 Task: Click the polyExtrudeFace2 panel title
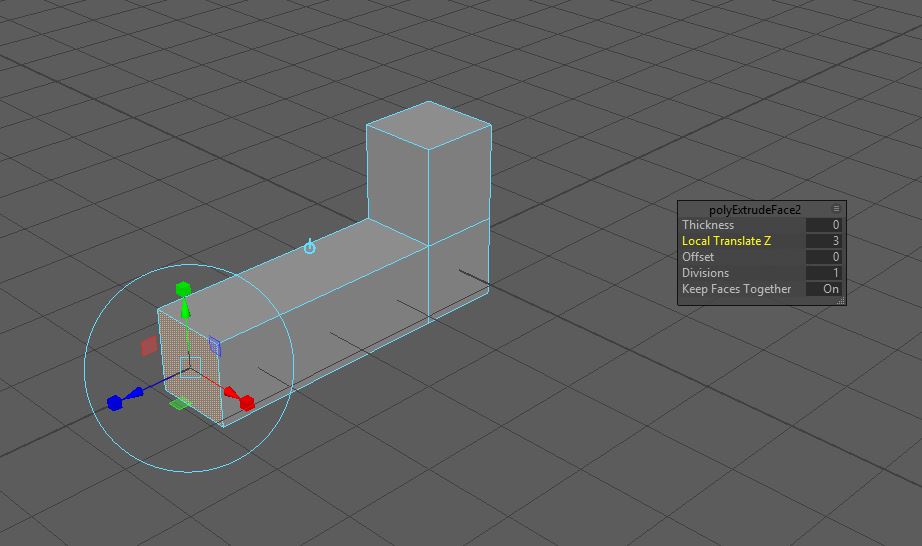[x=754, y=210]
